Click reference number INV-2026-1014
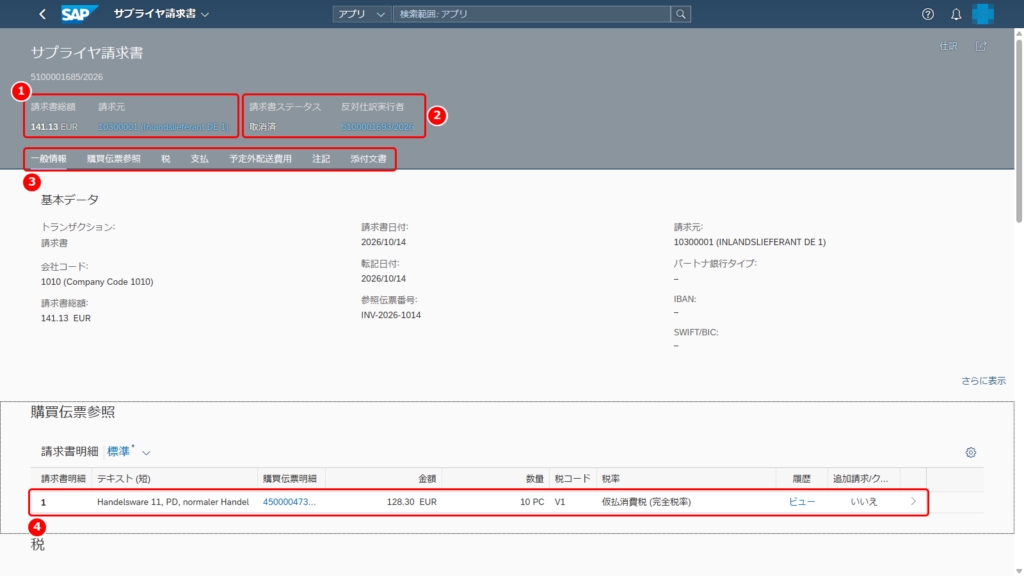The height and width of the screenshot is (576, 1024). point(391,315)
